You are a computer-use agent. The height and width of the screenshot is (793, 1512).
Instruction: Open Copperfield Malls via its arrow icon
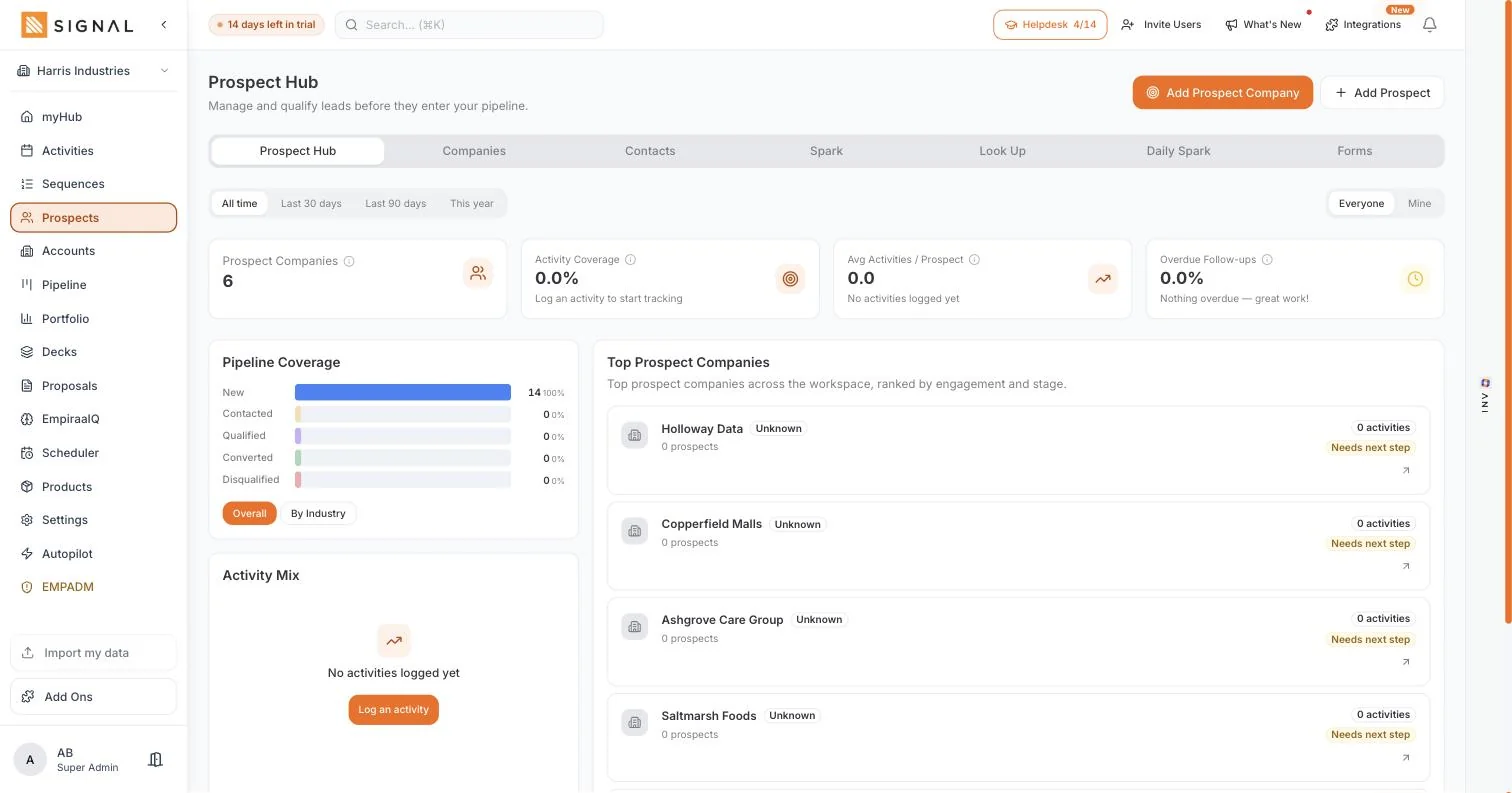[x=1406, y=566]
